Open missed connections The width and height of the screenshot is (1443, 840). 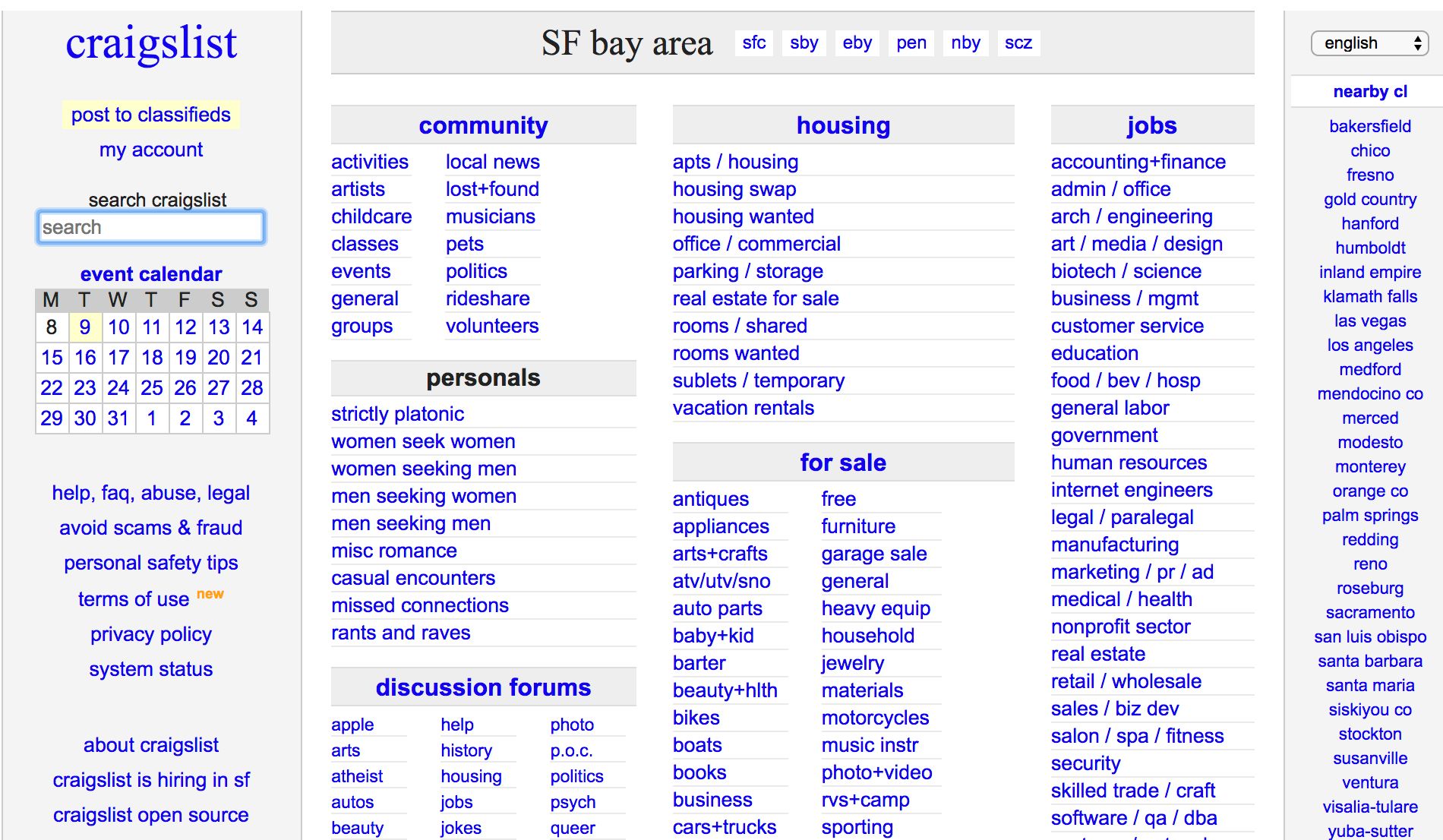[420, 605]
